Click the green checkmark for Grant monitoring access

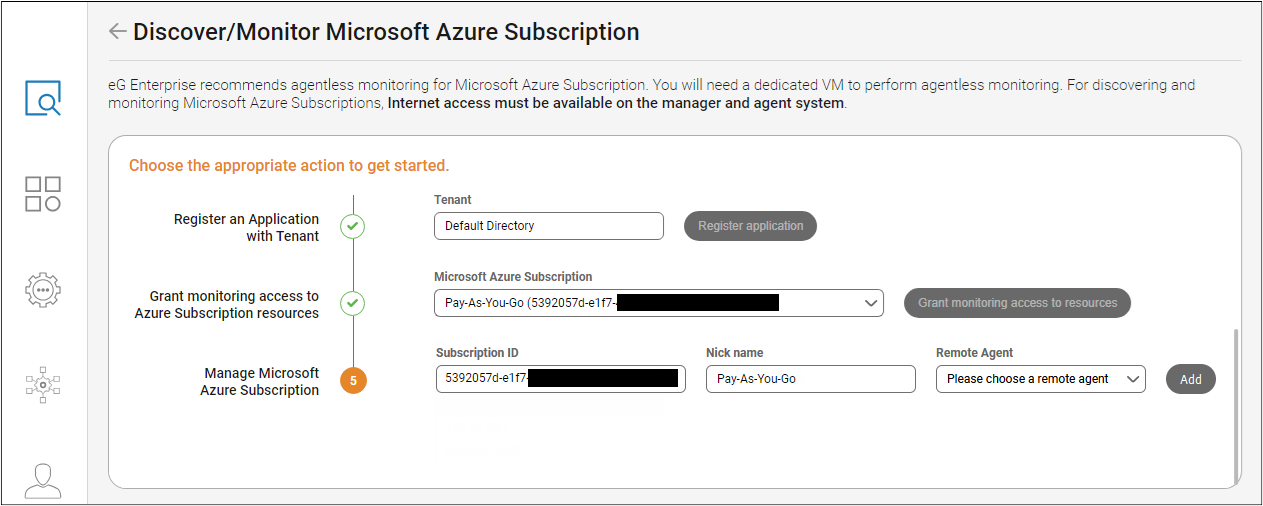pyautogui.click(x=352, y=303)
